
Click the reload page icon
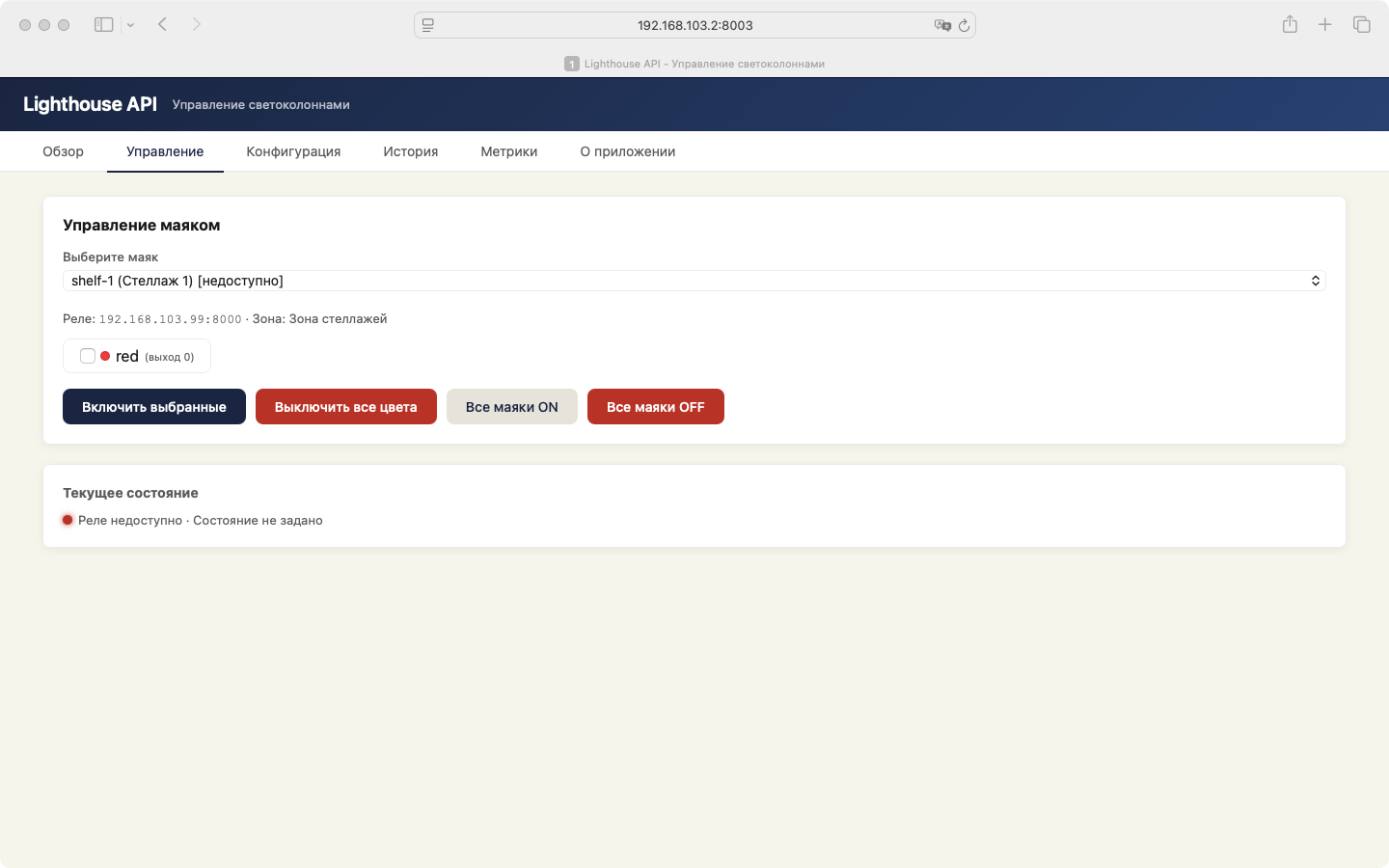click(x=964, y=25)
